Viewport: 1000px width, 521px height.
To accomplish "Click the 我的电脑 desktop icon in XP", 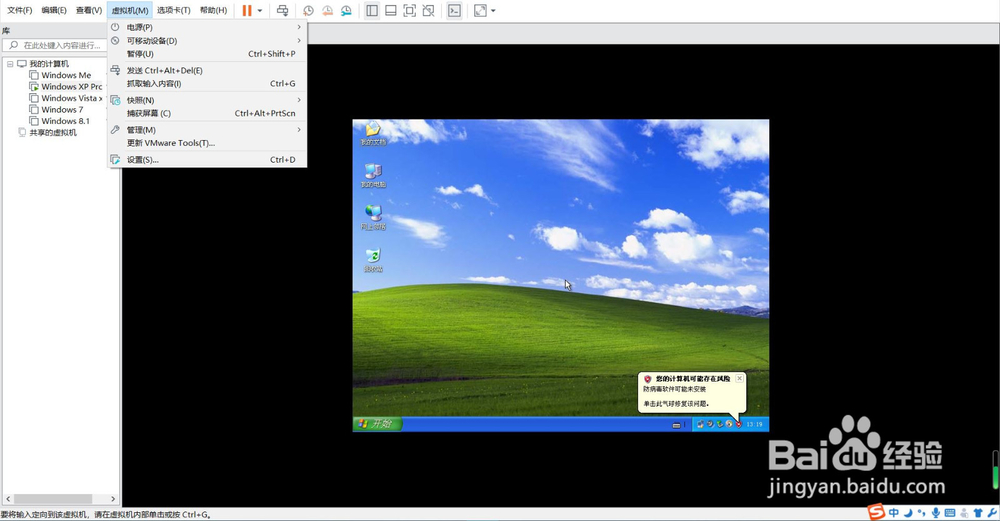I will coord(373,176).
